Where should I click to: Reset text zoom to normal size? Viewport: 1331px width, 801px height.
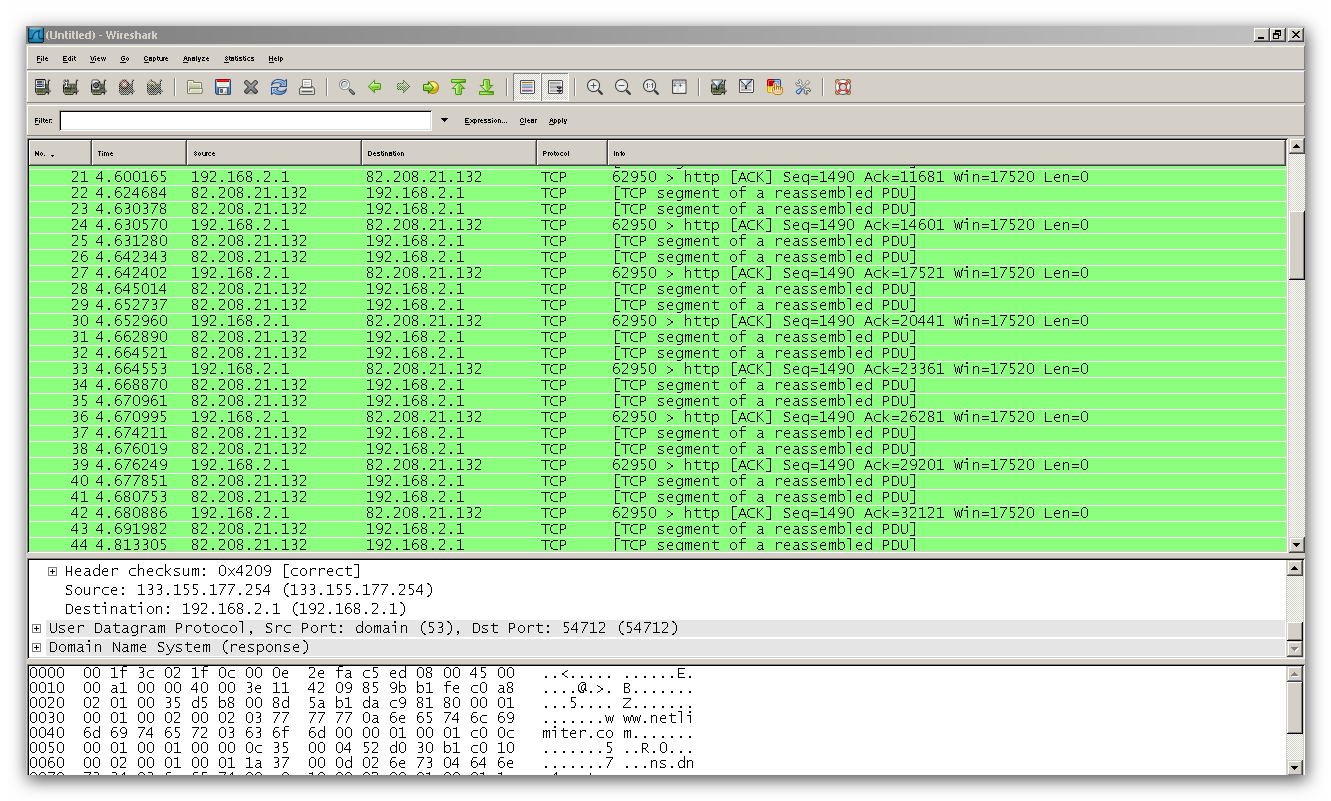[x=651, y=87]
